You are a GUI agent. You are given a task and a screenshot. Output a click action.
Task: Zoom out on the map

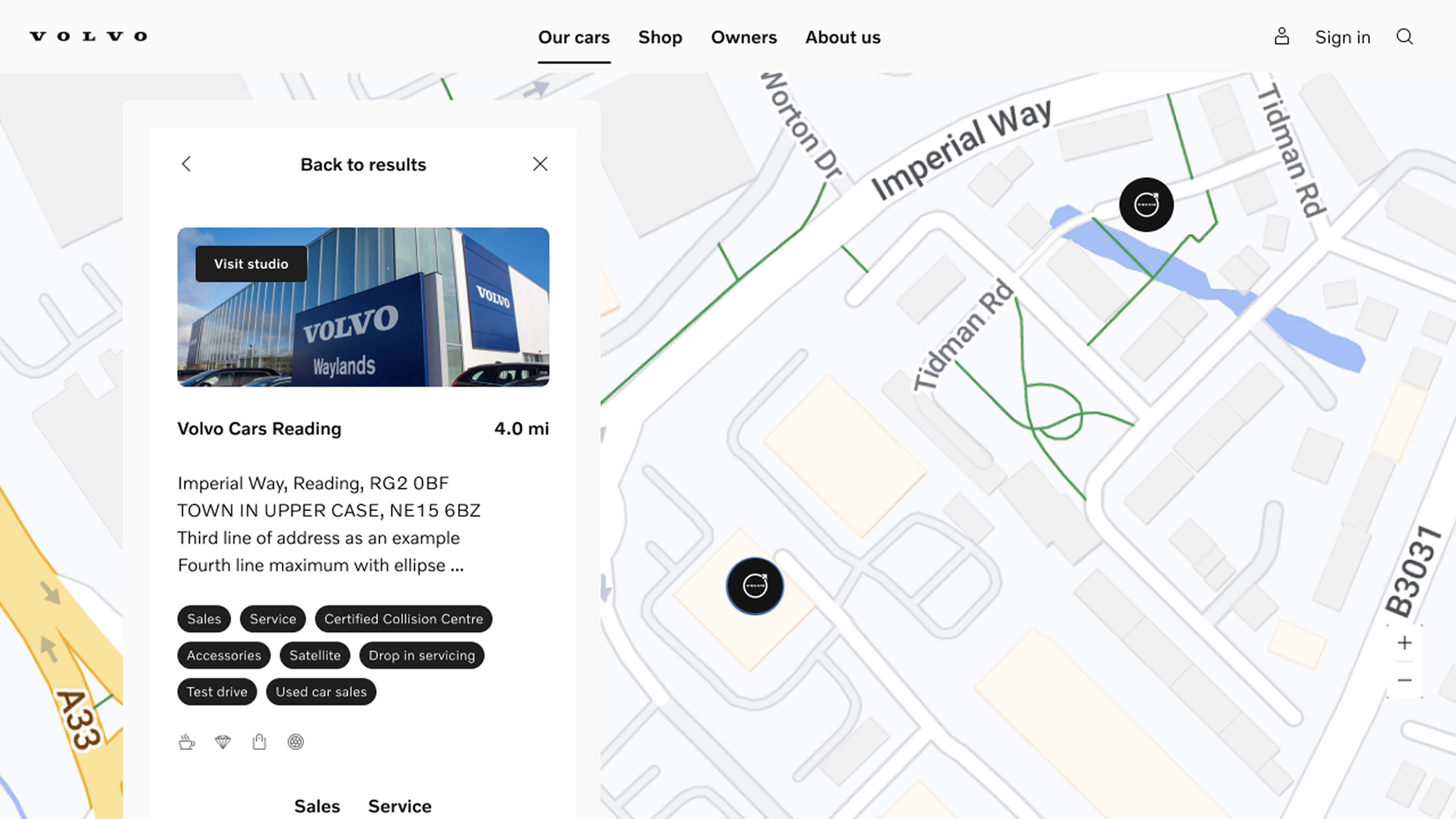coord(1404,680)
